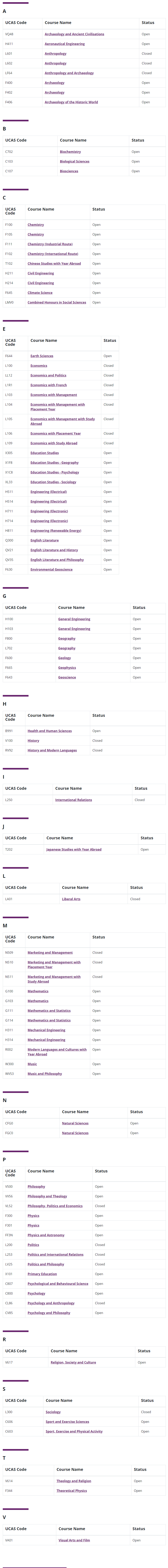Select the Geophysics course link
This screenshot has width=168, height=1568.
[67, 668]
